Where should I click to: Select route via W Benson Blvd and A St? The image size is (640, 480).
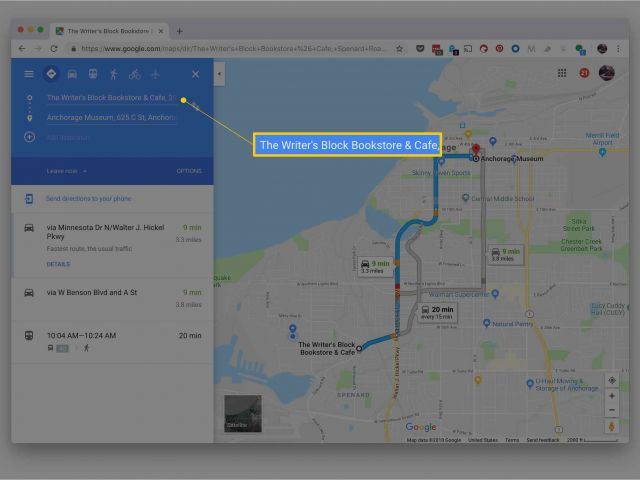point(113,299)
